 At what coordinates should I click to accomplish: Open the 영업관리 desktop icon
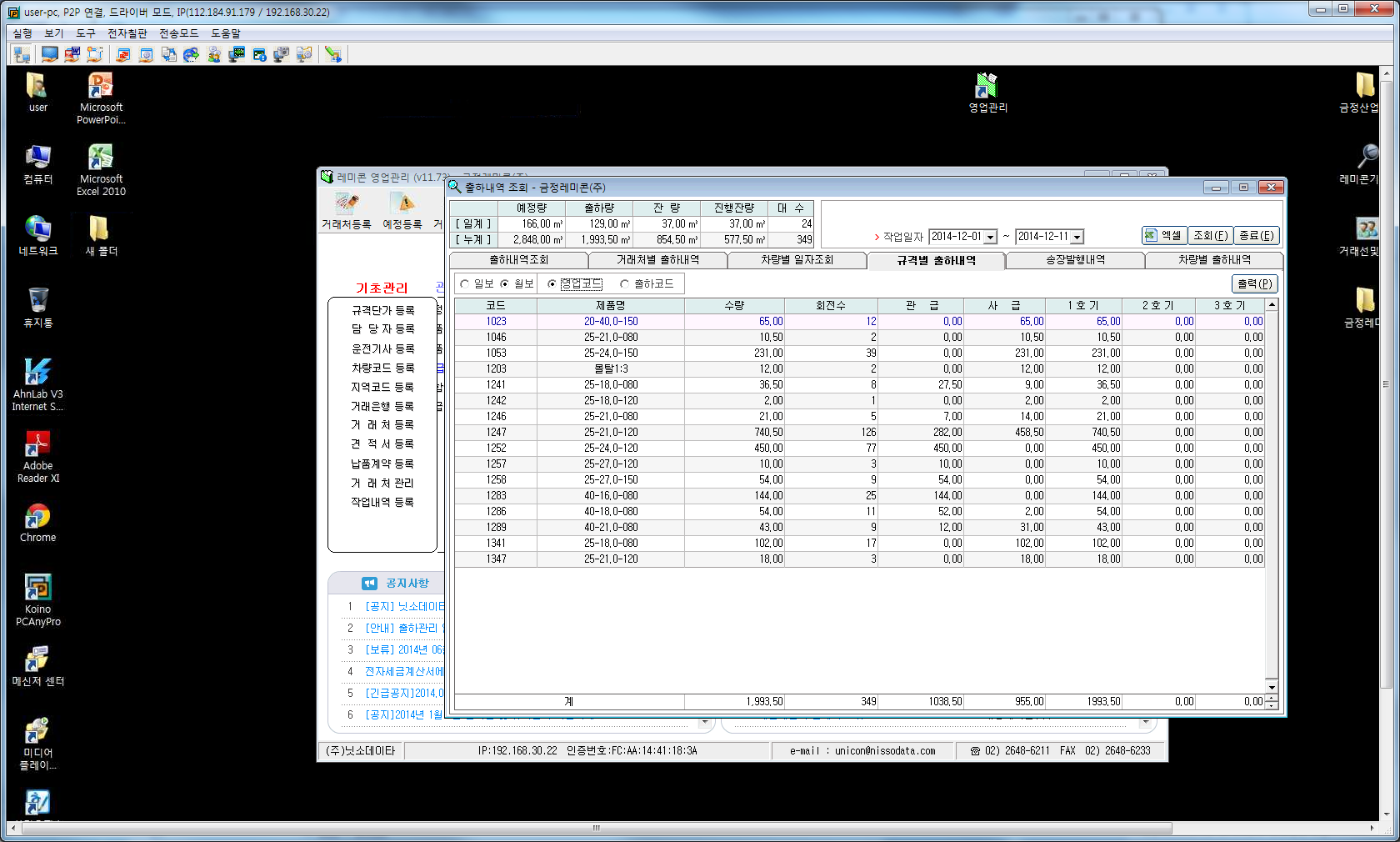pos(987,93)
